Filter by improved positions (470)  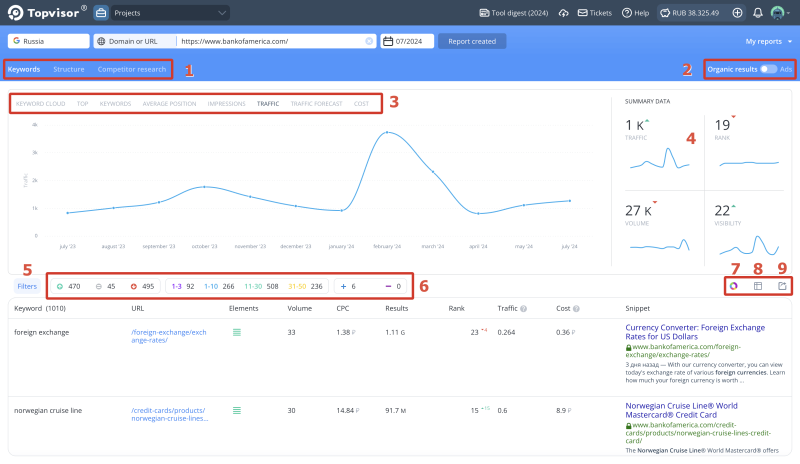click(68, 286)
